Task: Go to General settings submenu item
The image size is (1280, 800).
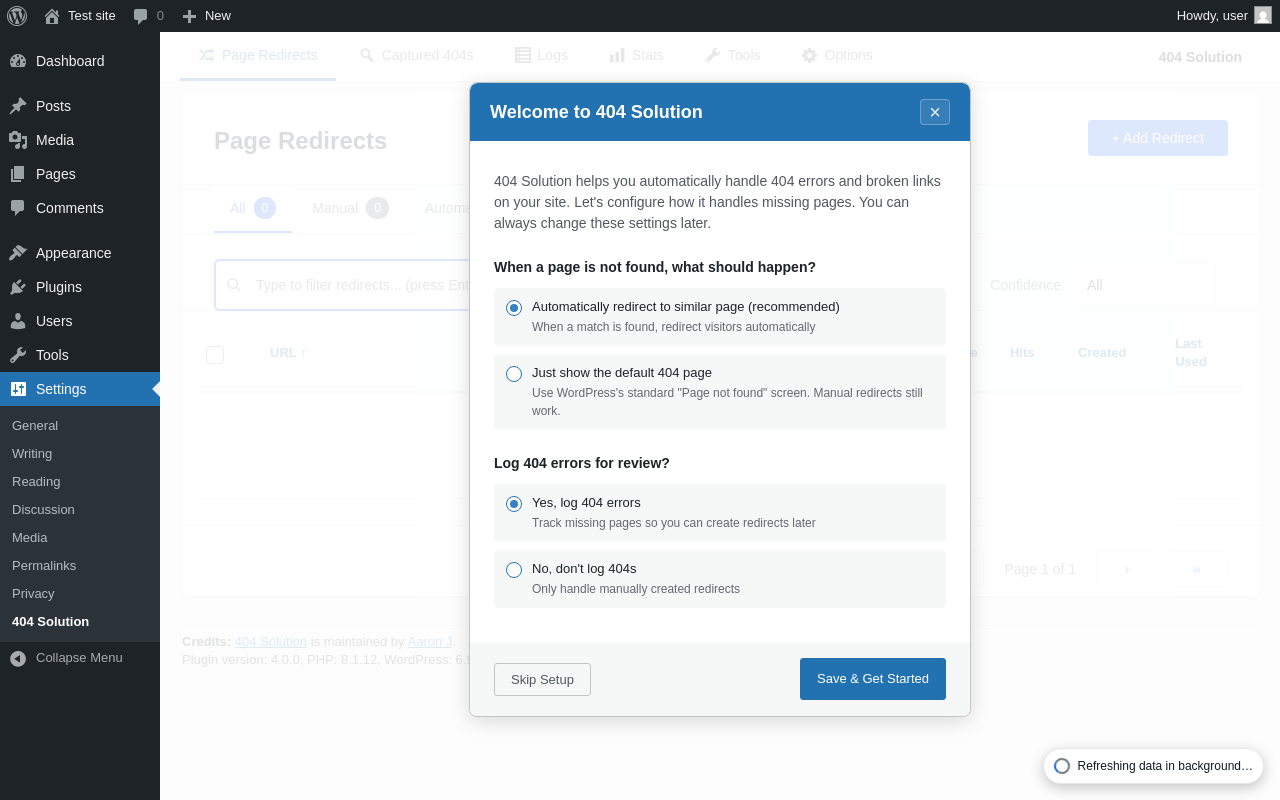Action: coord(35,426)
